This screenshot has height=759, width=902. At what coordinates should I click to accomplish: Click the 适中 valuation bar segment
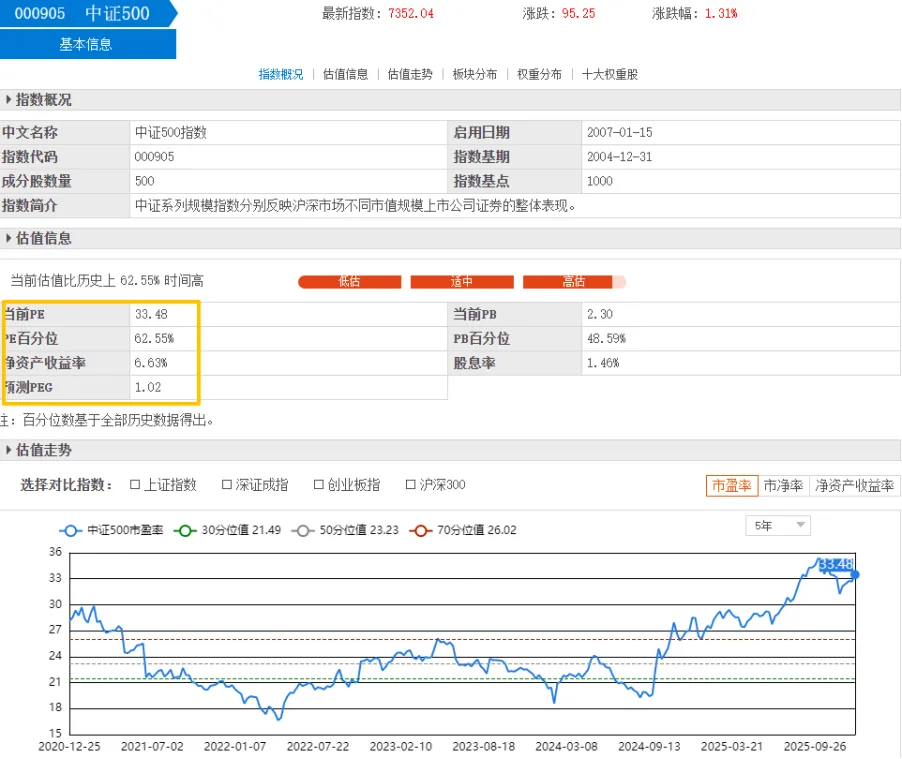click(x=461, y=282)
